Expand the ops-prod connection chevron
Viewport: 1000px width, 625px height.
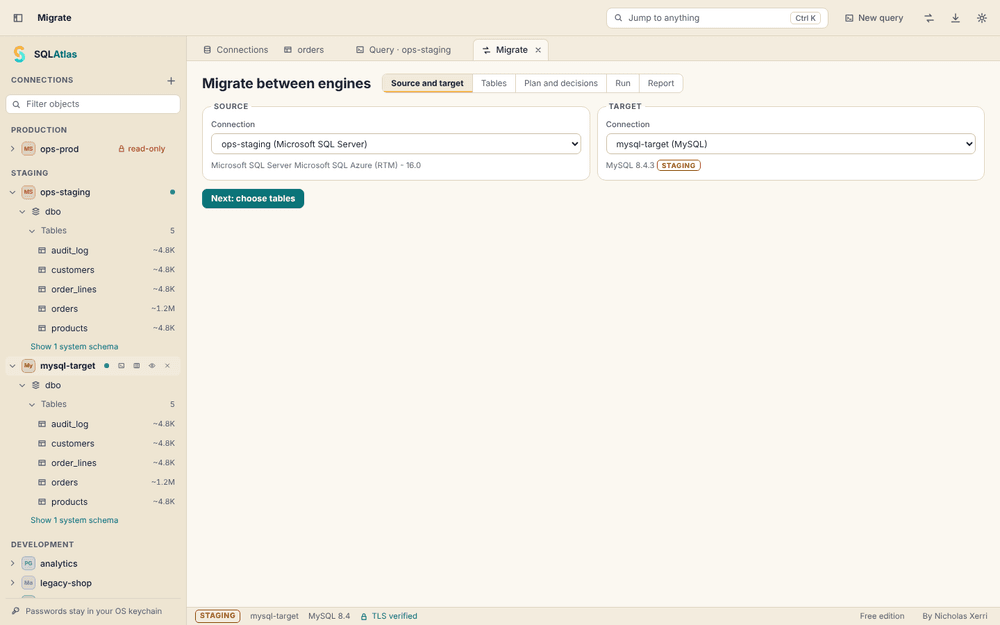point(12,149)
